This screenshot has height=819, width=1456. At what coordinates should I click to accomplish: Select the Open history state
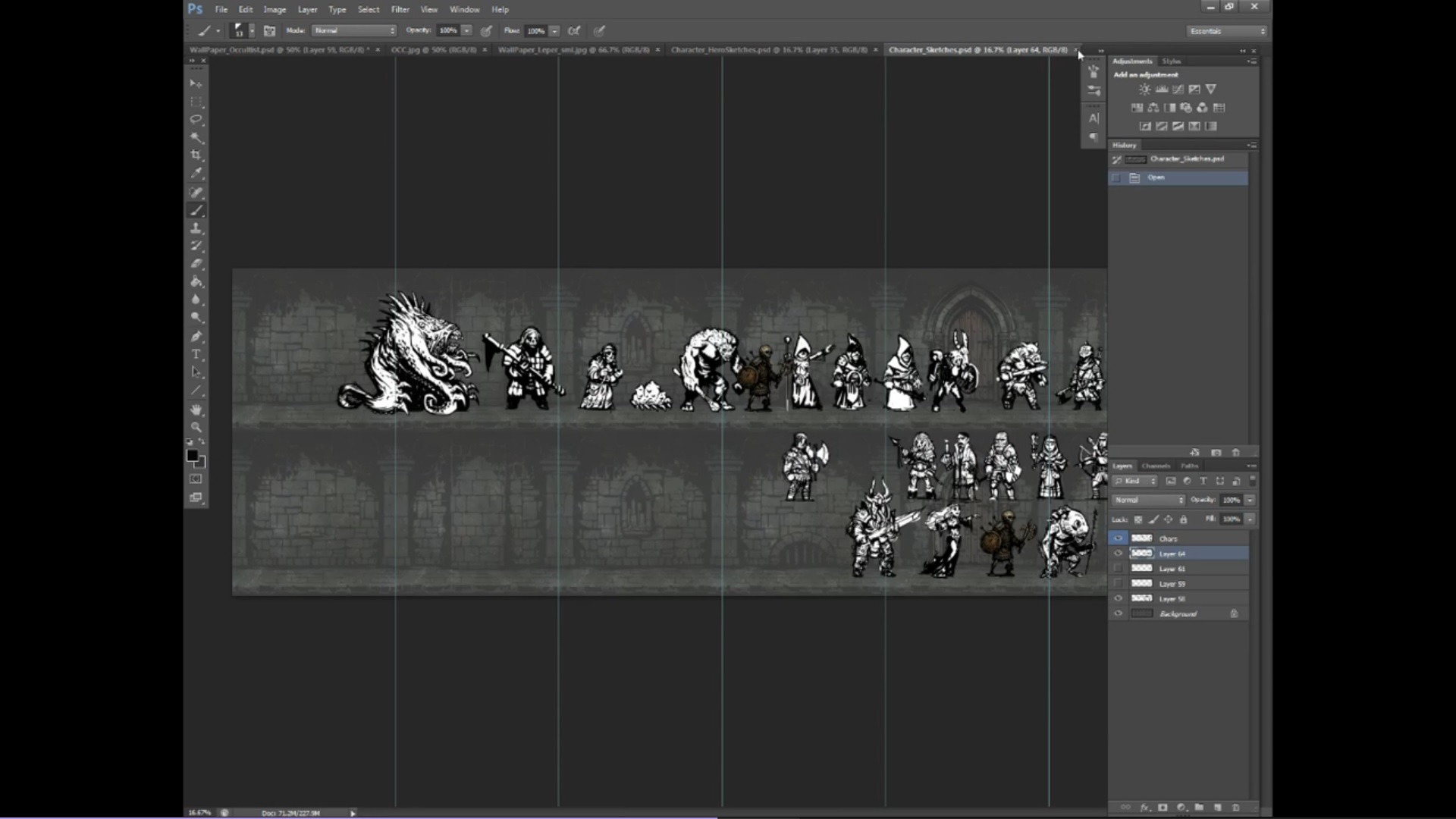point(1178,177)
